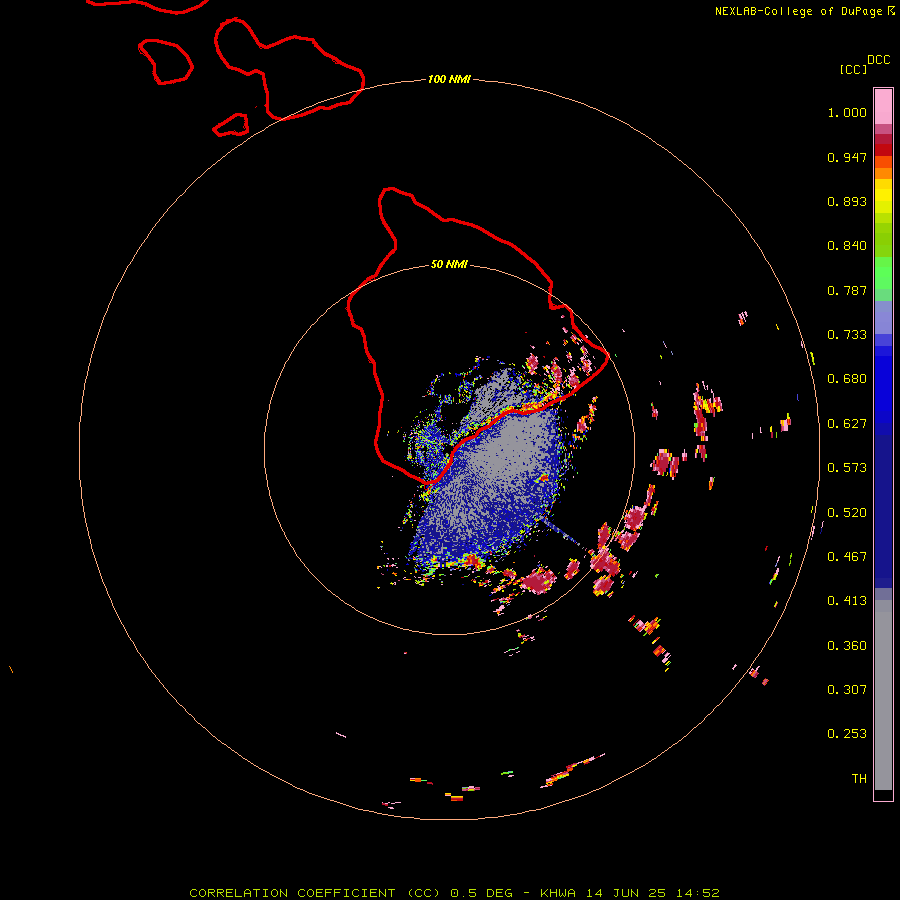The height and width of the screenshot is (900, 900).
Task: Click the KHWA radar site identifier
Action: tap(558, 893)
